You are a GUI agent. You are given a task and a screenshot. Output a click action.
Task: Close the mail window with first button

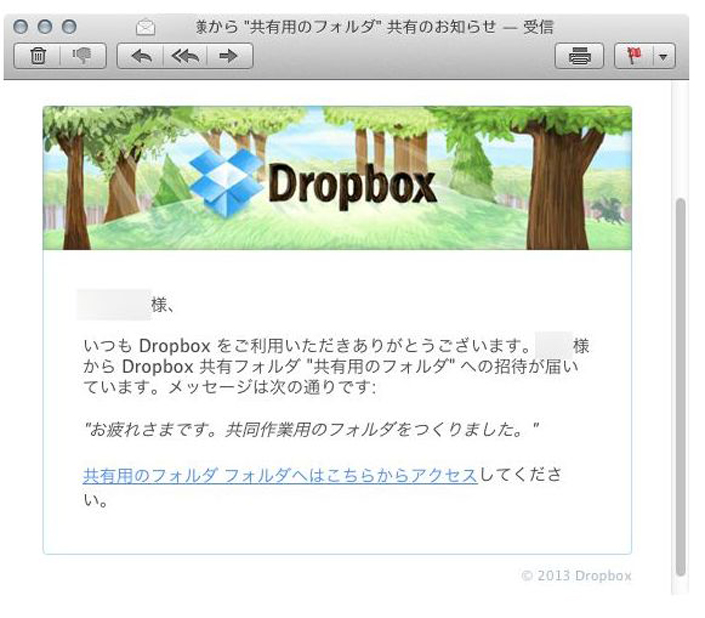click(x=21, y=27)
